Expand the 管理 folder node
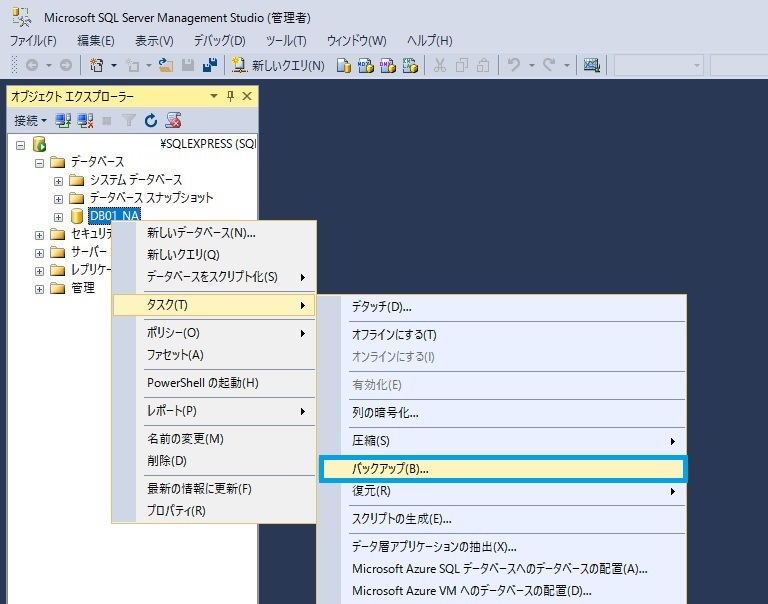Screen dimensions: 768x604 (39, 289)
